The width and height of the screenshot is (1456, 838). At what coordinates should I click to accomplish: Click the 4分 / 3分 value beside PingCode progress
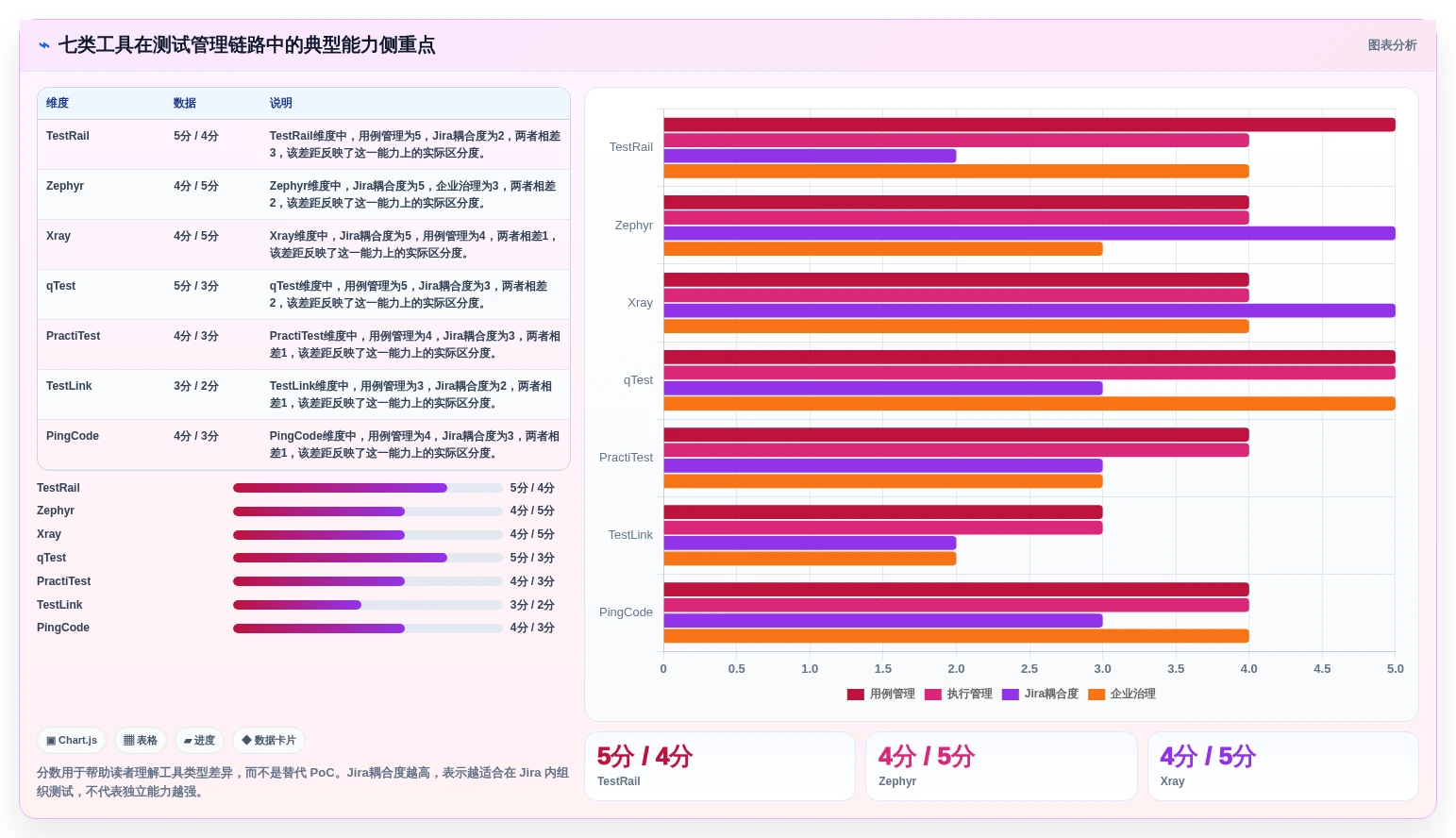[532, 628]
